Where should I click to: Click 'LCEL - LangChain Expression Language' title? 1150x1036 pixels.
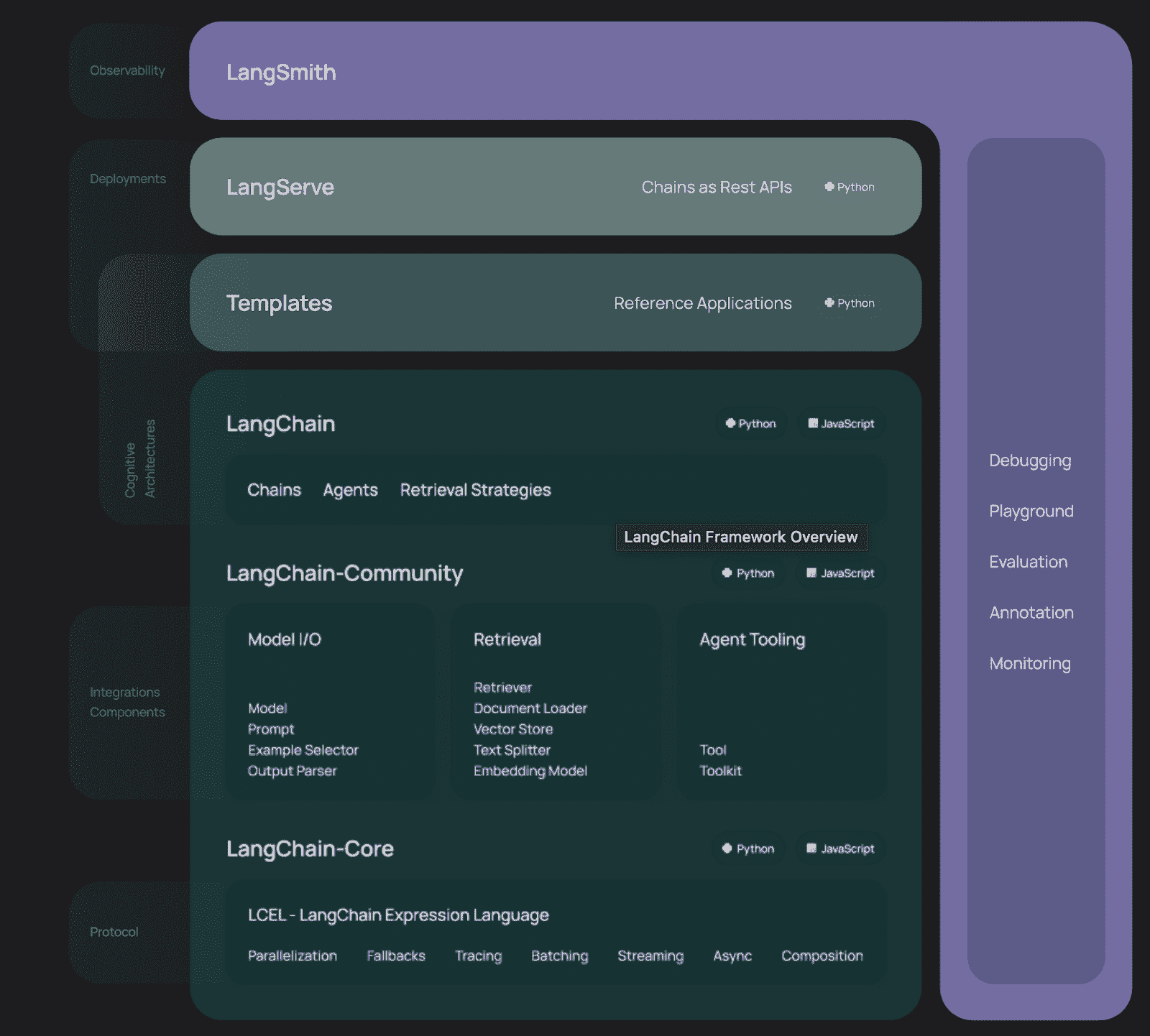pos(398,915)
